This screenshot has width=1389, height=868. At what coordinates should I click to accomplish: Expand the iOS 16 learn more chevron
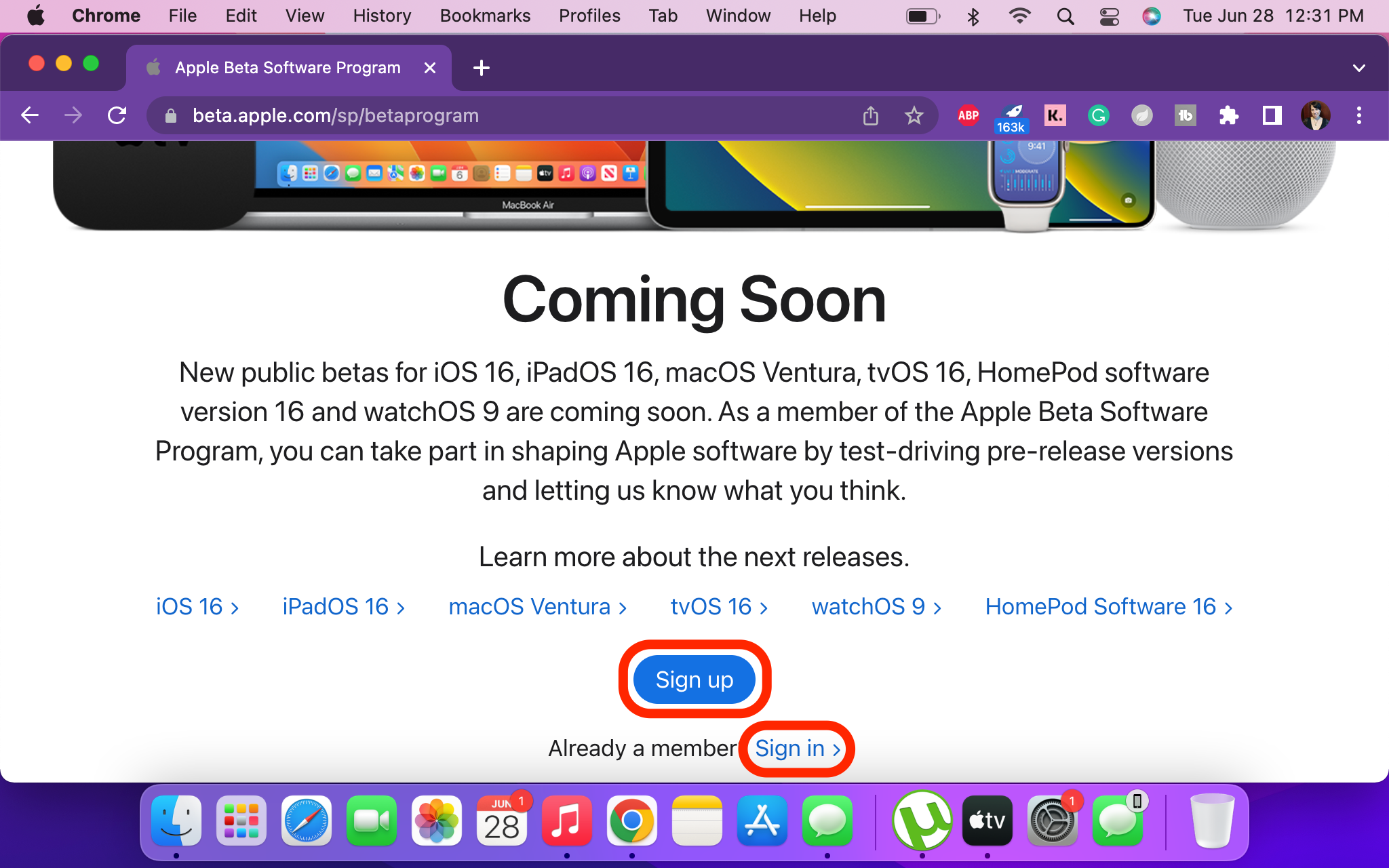tap(234, 607)
